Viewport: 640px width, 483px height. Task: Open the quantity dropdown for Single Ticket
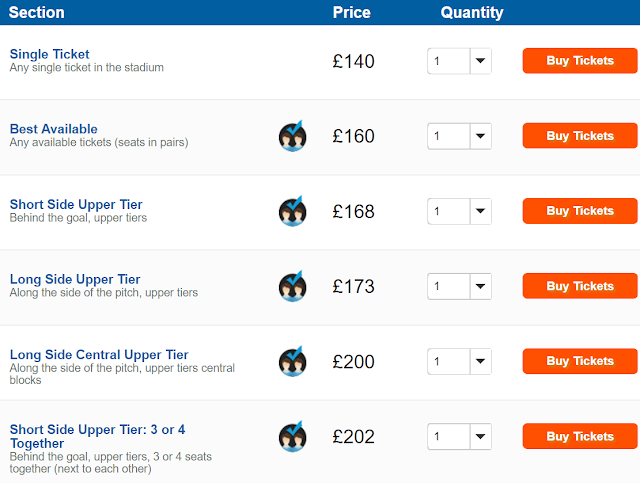(x=459, y=61)
